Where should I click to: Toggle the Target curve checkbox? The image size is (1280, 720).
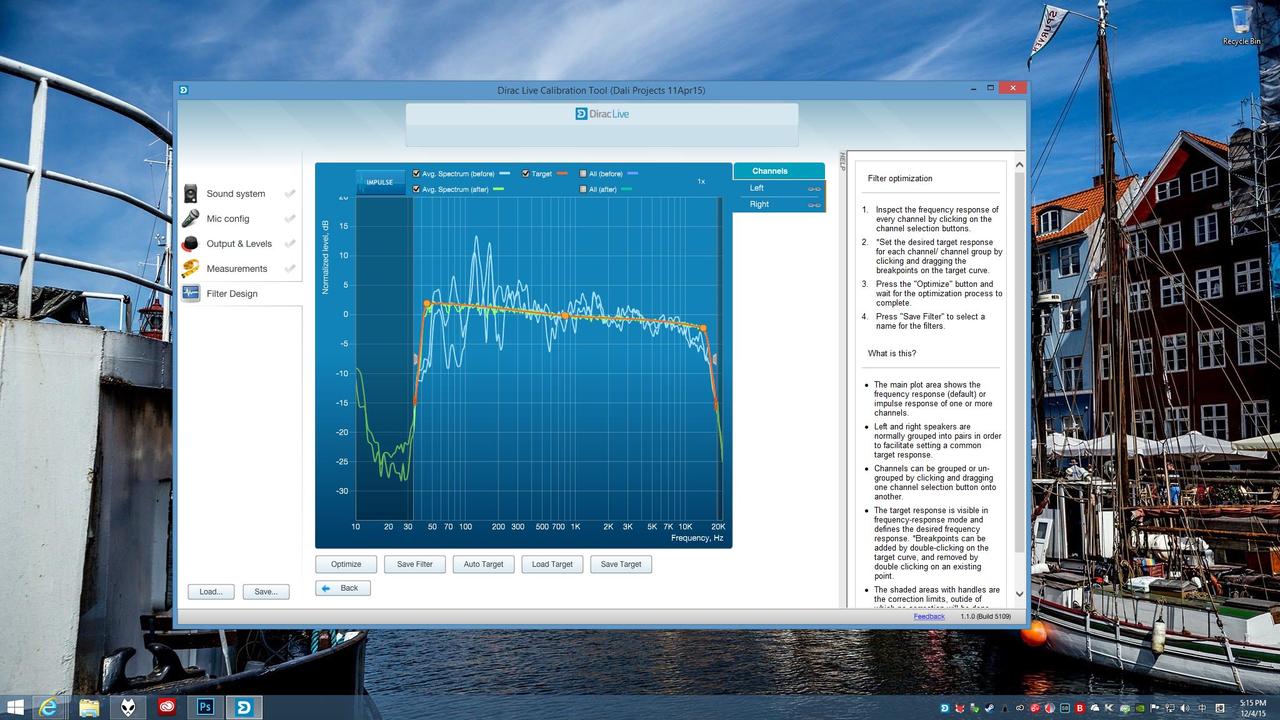coord(526,174)
